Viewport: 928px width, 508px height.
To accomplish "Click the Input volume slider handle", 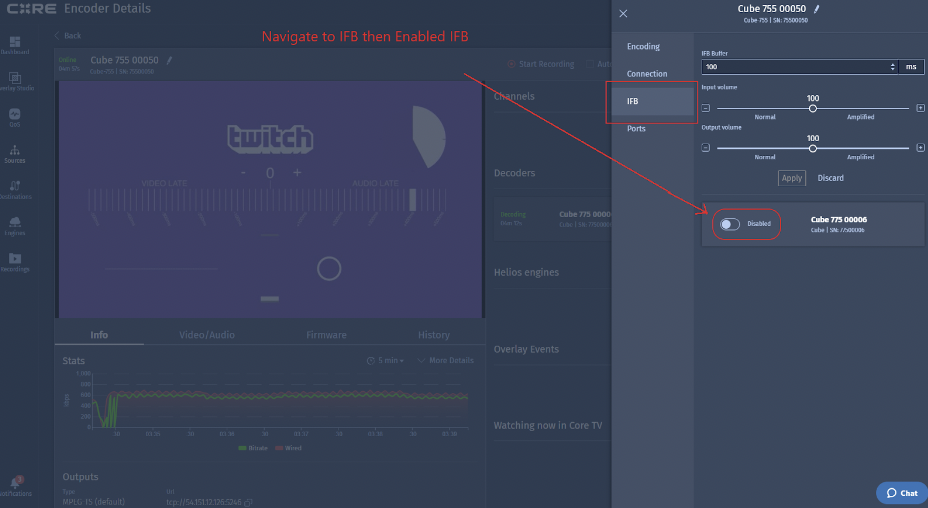I will click(812, 108).
